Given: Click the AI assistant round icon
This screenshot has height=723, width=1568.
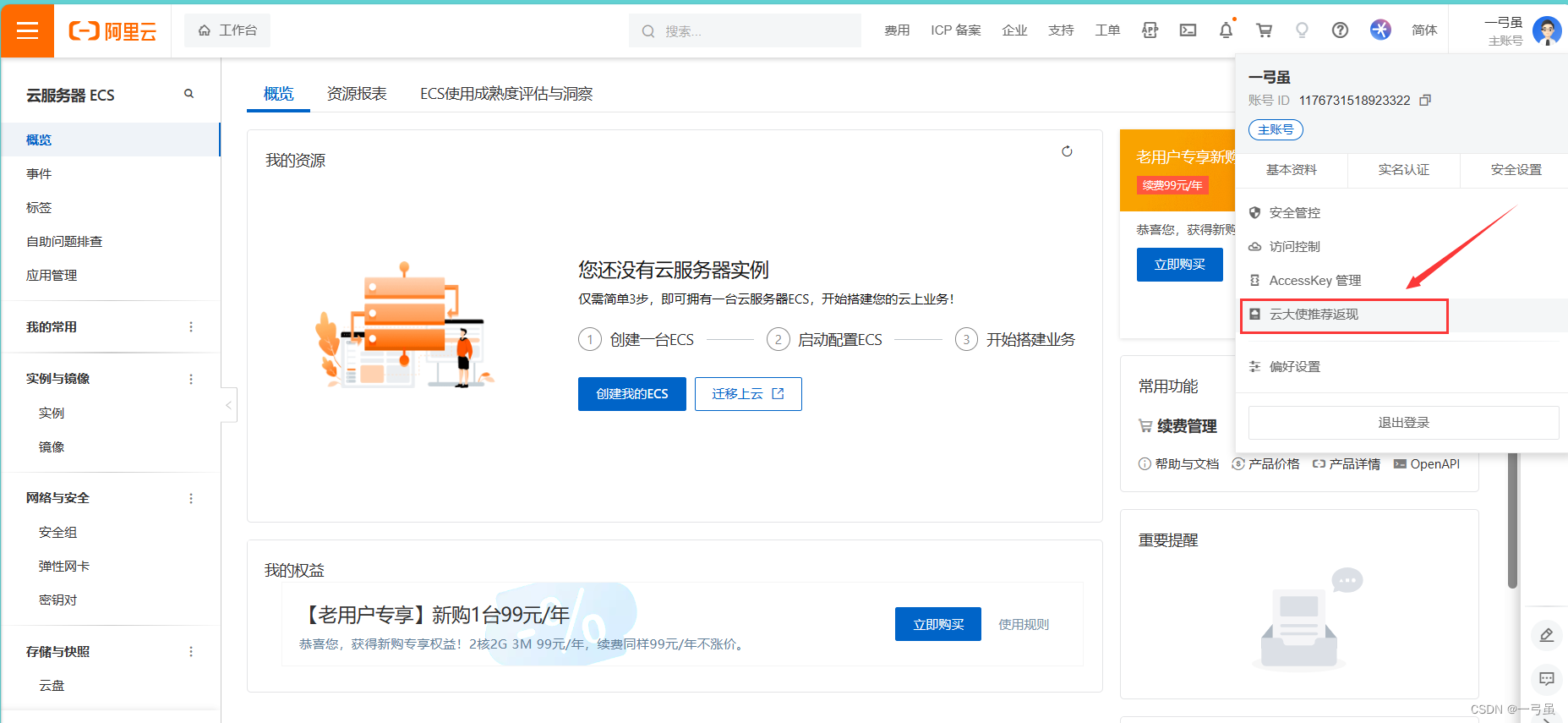Looking at the screenshot, I should (1380, 30).
